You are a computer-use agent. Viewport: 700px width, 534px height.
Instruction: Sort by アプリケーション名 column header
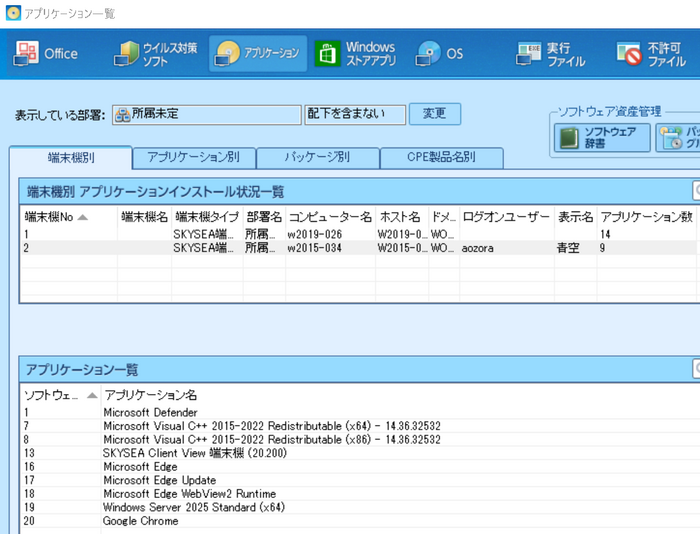150,395
